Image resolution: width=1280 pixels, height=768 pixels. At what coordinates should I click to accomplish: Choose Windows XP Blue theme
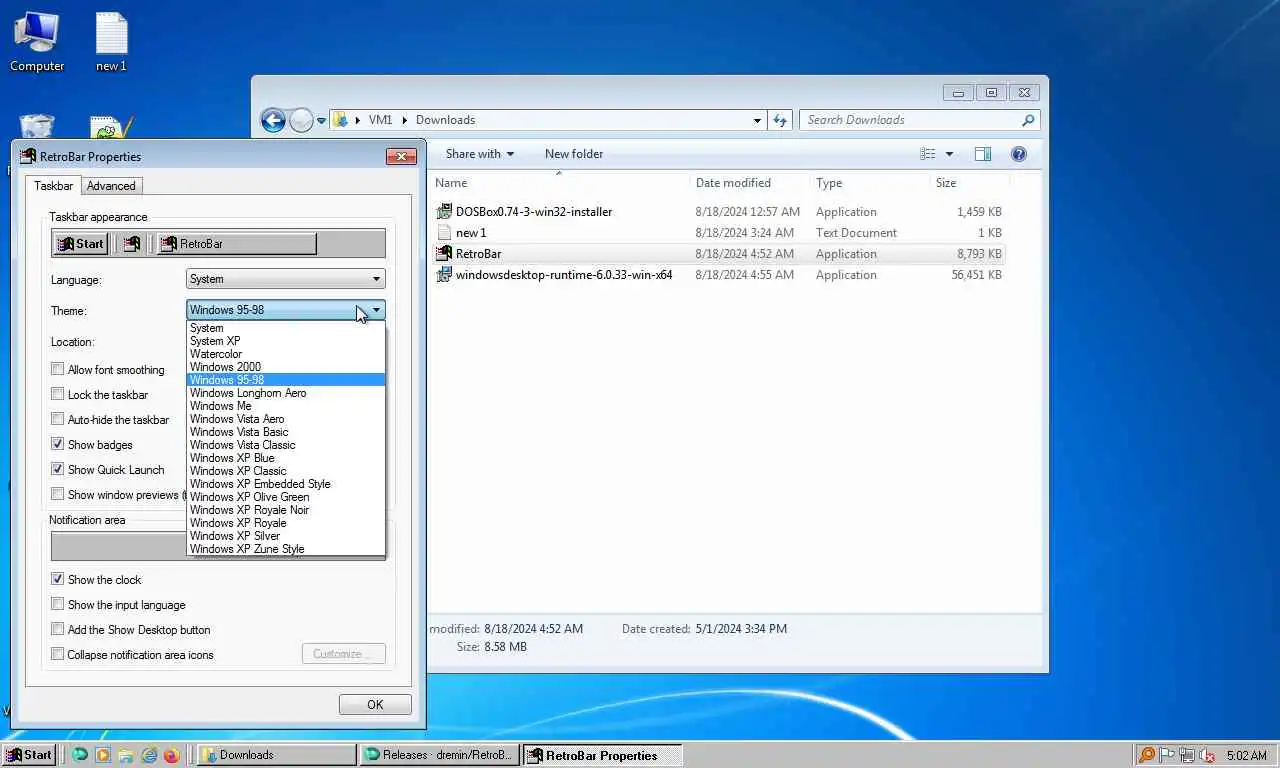[285, 458]
